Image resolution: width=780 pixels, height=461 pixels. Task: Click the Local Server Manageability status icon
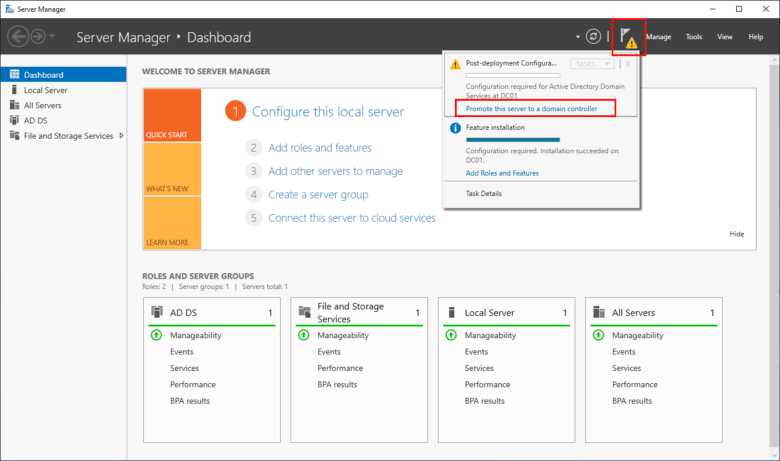(x=451, y=335)
